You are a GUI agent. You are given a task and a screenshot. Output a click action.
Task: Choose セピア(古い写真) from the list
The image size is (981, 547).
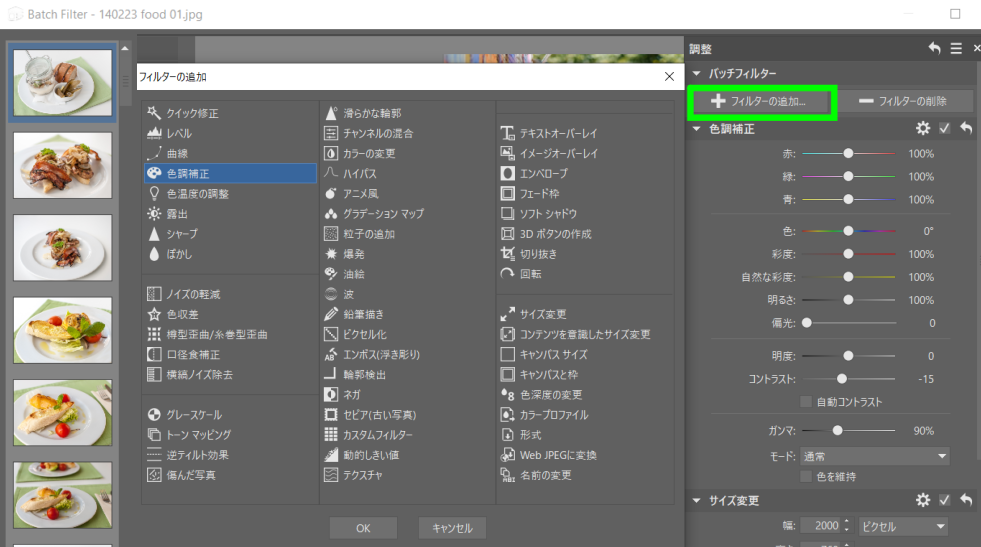[x=379, y=414]
